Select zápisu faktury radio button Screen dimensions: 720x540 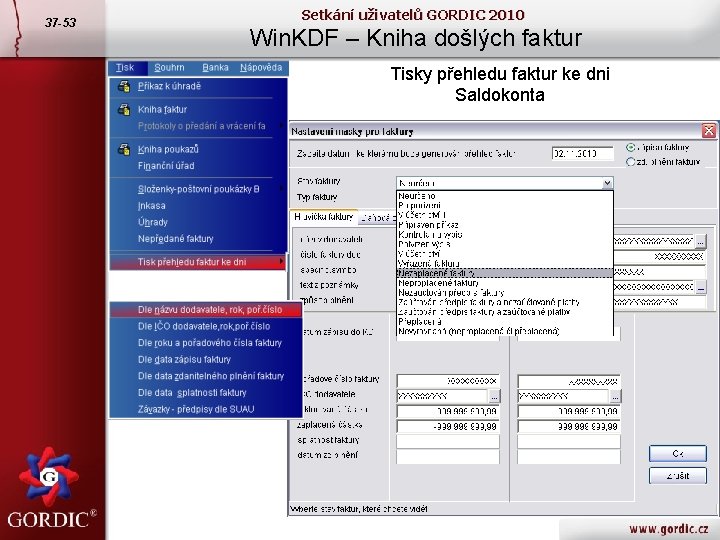631,147
